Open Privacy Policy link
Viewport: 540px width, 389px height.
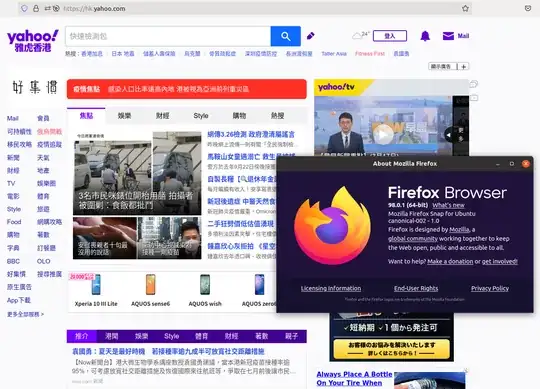click(x=490, y=288)
